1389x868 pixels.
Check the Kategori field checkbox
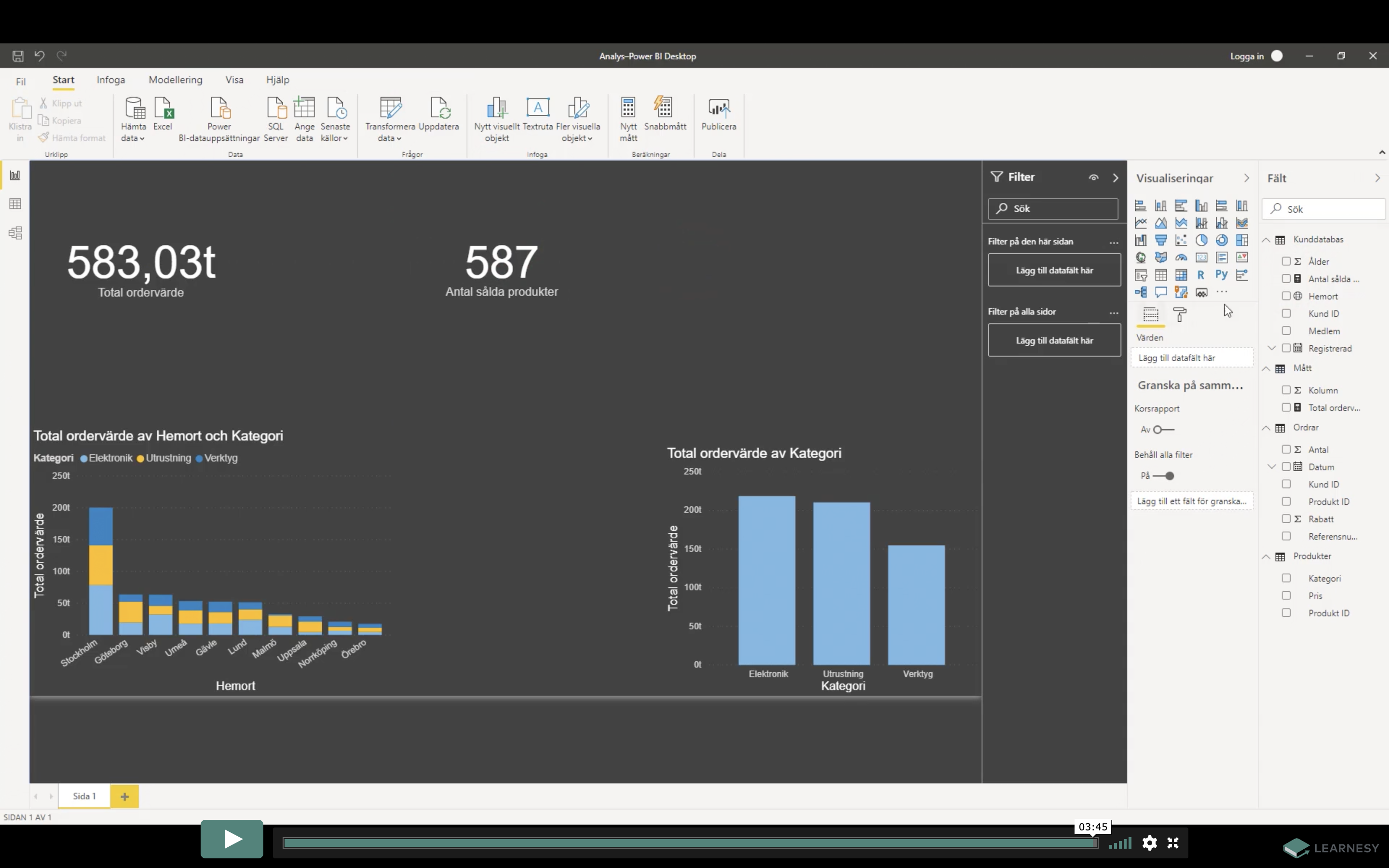tap(1286, 578)
